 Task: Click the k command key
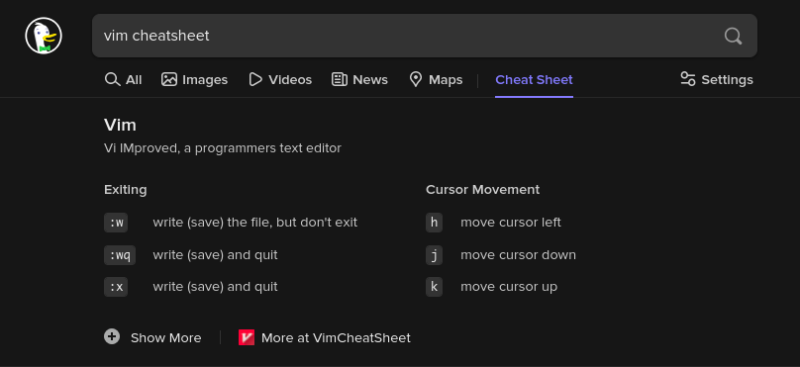pyautogui.click(x=434, y=287)
